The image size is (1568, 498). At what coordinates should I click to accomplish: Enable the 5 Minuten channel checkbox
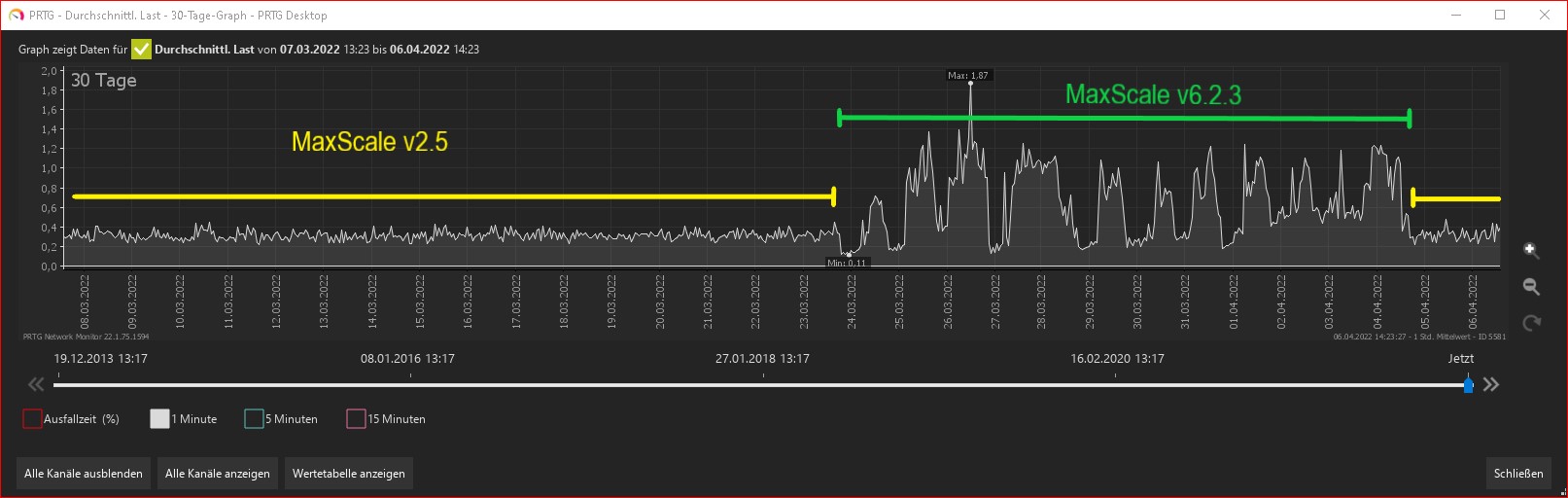(x=254, y=419)
